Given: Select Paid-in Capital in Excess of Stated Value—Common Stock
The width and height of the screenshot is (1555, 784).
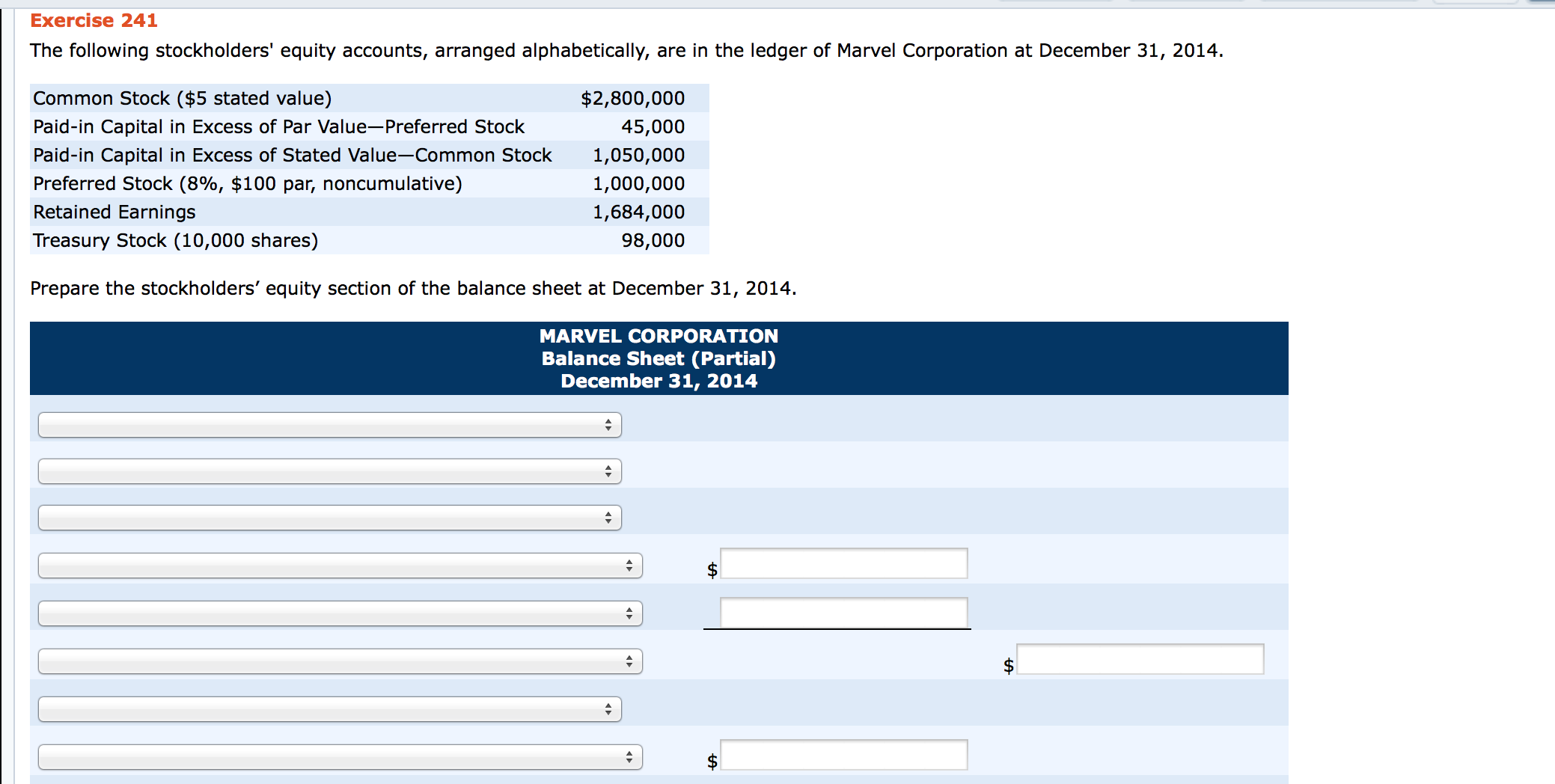Looking at the screenshot, I should click(x=292, y=155).
